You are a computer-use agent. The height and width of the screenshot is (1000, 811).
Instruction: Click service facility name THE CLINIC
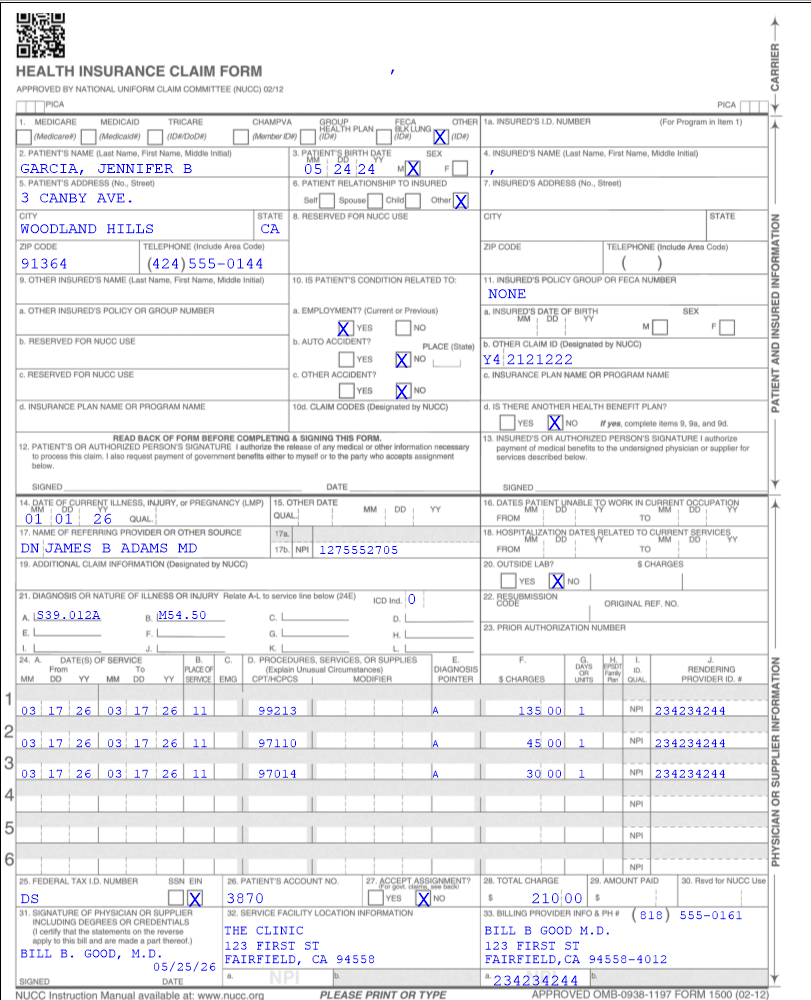coord(264,931)
